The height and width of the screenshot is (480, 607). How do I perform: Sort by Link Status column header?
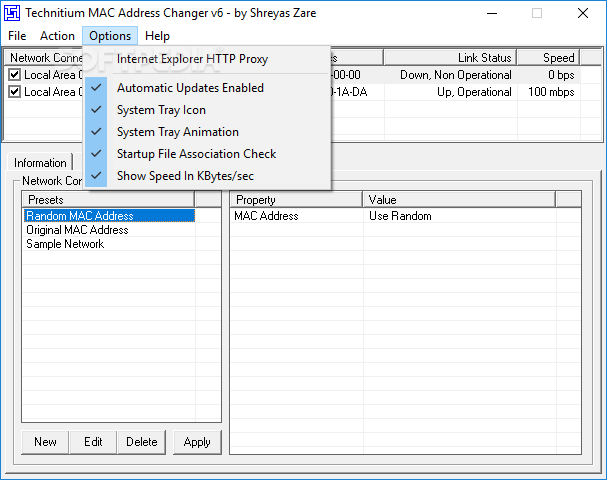click(450, 58)
